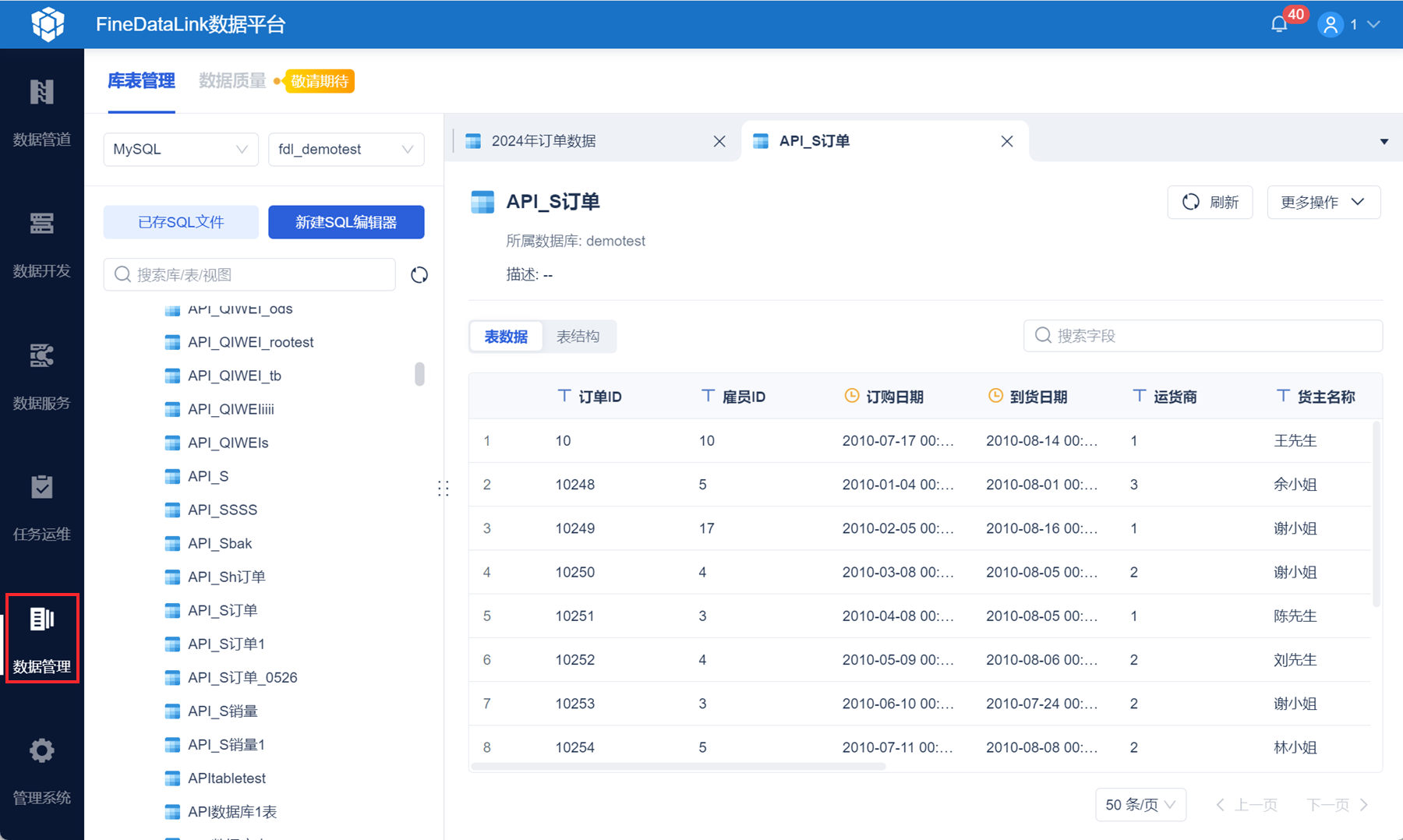Switch to the 数据质量 tab

point(232,81)
